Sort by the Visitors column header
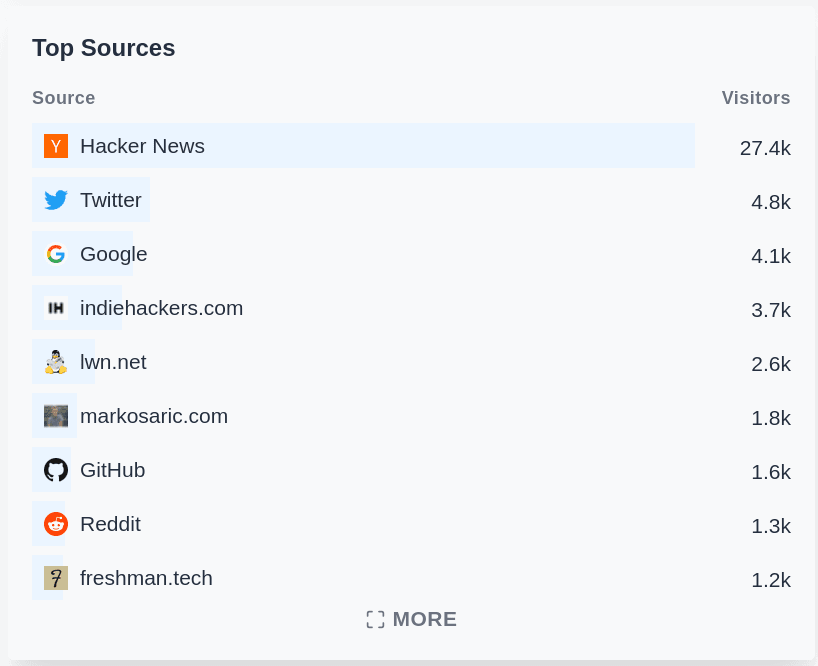This screenshot has height=666, width=818. 756,98
